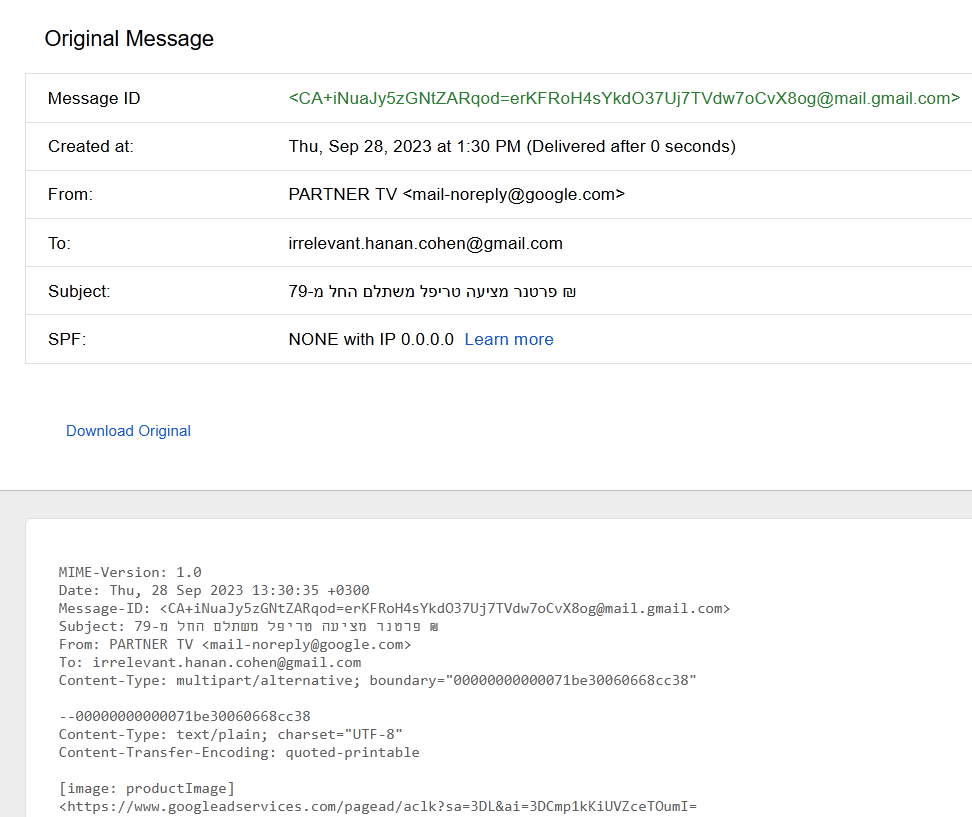Screen dimensions: 972x817
Task: Click the text/plain Content-Type line
Action: point(231,735)
